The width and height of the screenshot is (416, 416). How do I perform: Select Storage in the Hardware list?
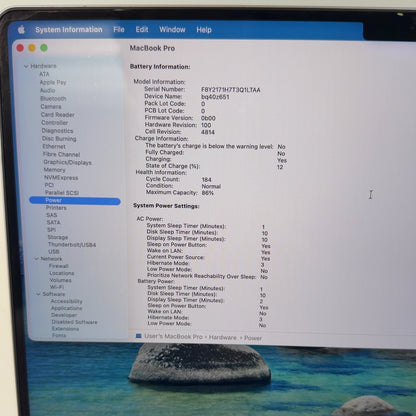click(58, 237)
